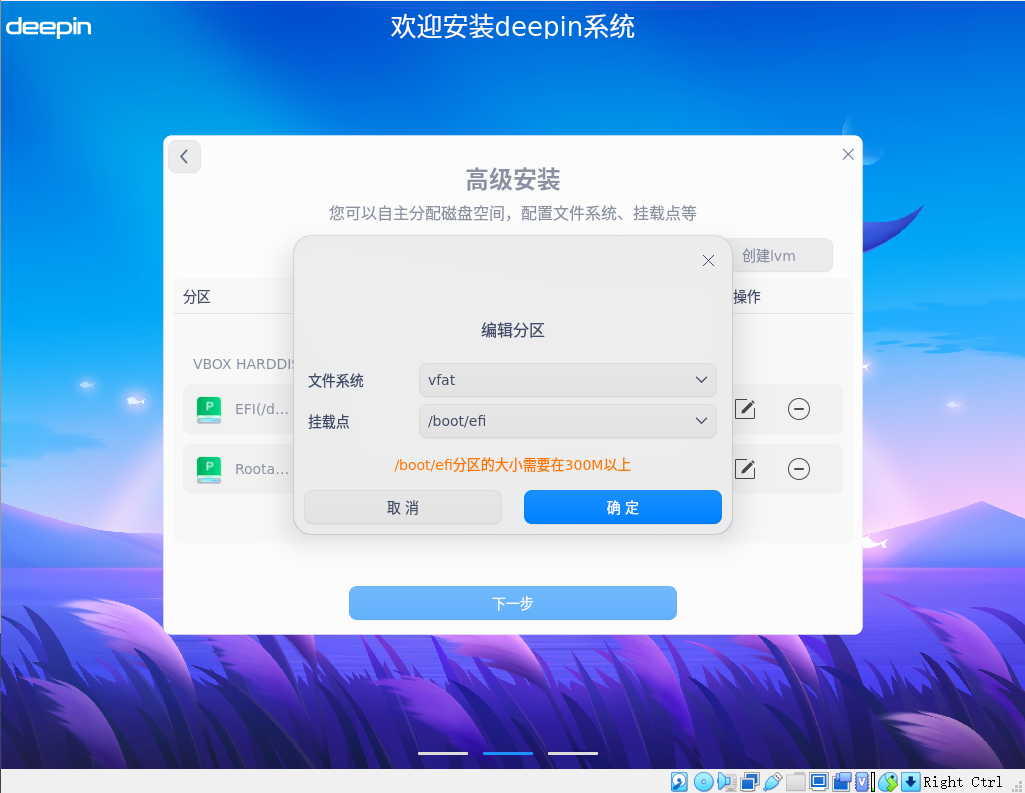
Task: Click the audio icon in VirtualBox status bar
Action: pyautogui.click(x=726, y=781)
